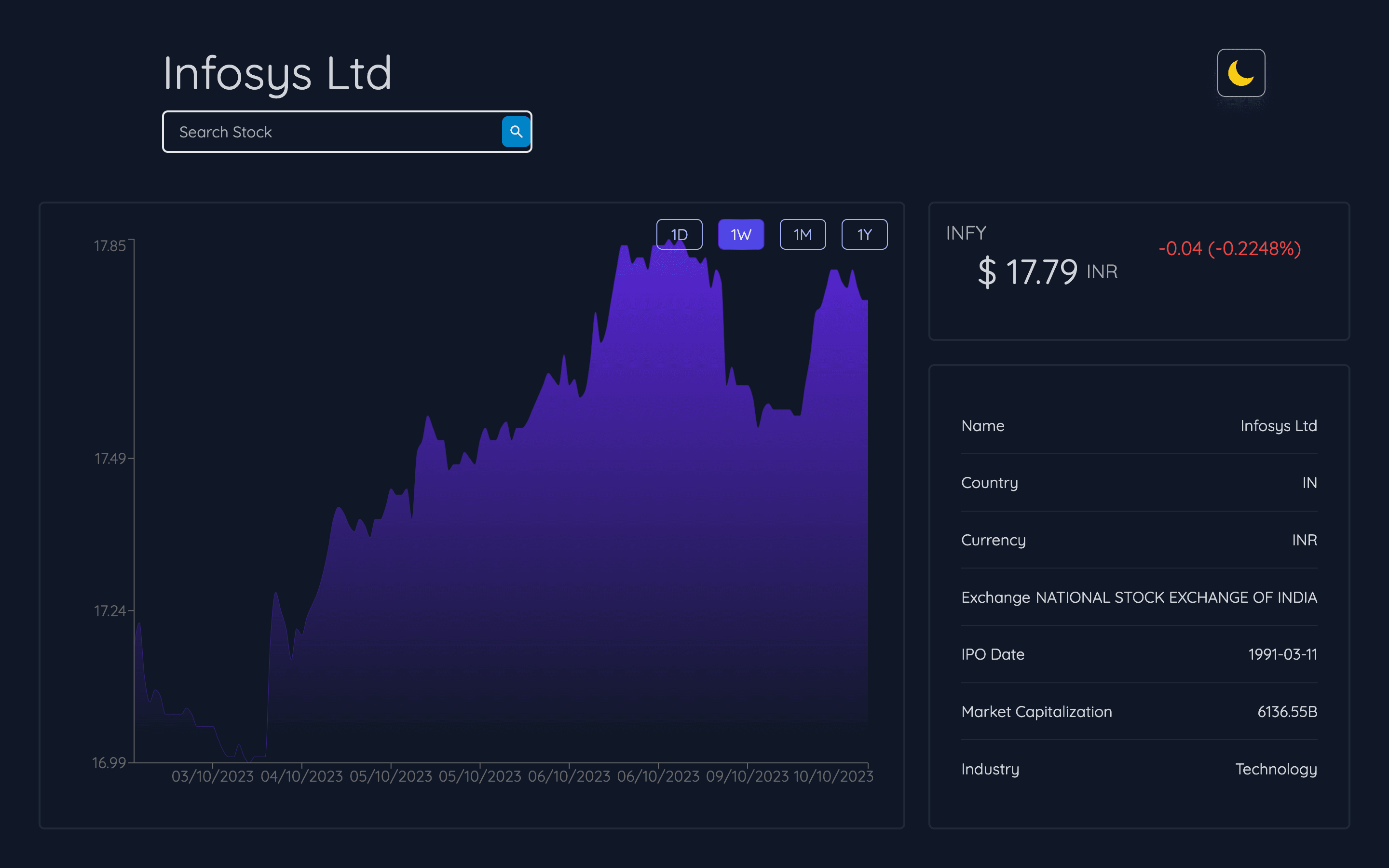Switch chart to 1M range

coord(803,234)
